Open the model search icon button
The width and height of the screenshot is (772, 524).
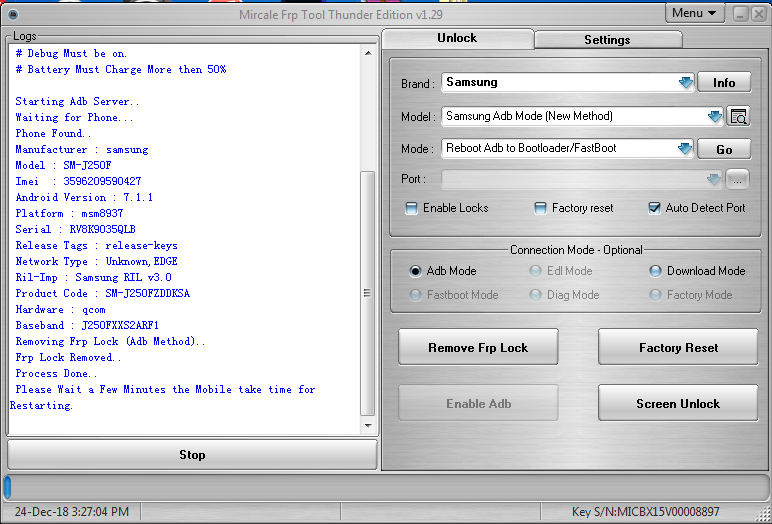click(739, 117)
